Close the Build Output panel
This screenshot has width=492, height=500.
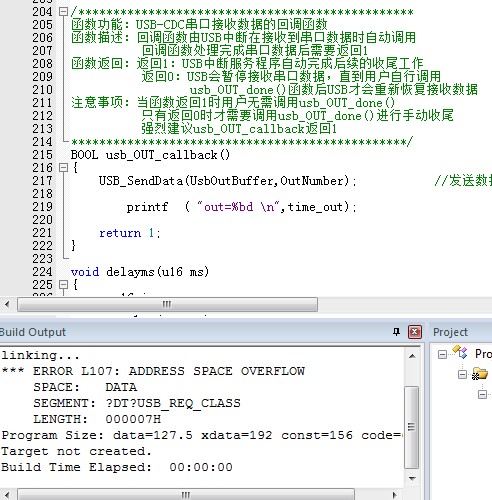coord(415,332)
